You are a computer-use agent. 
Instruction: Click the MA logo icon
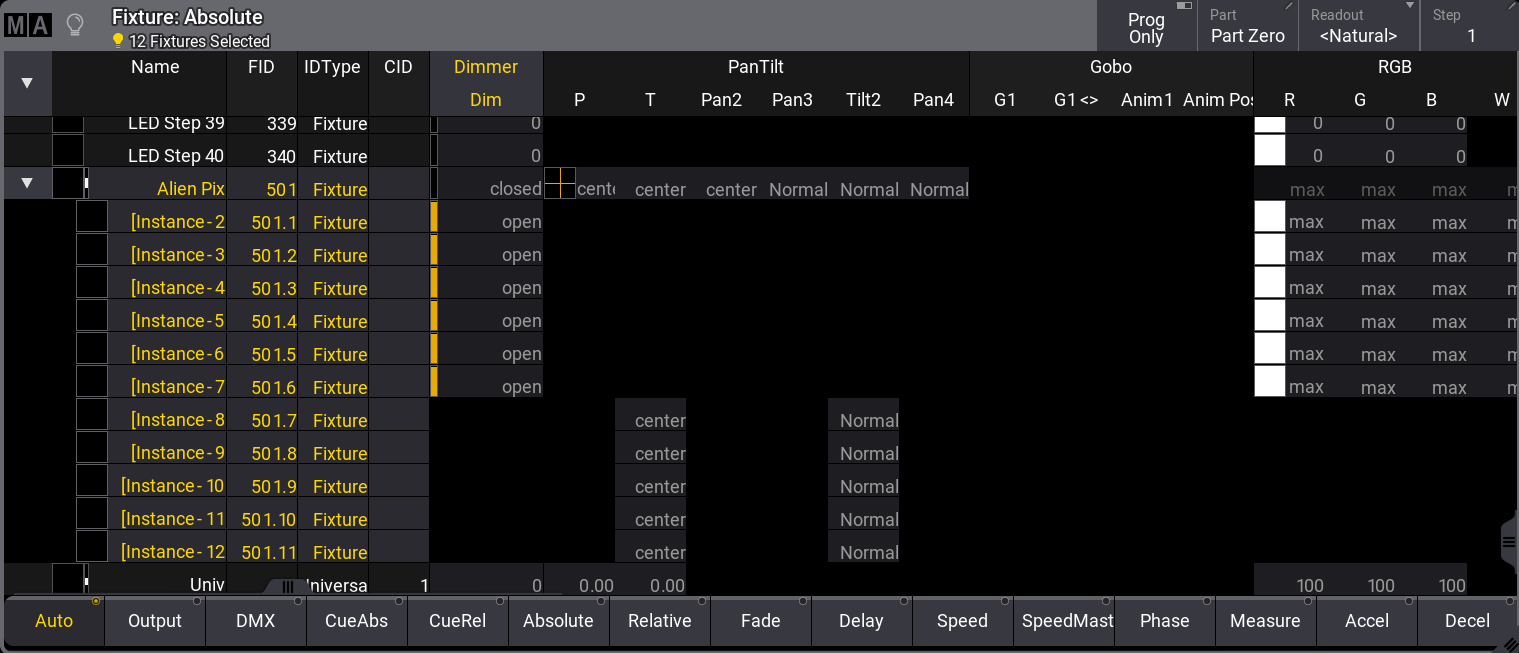coord(28,25)
